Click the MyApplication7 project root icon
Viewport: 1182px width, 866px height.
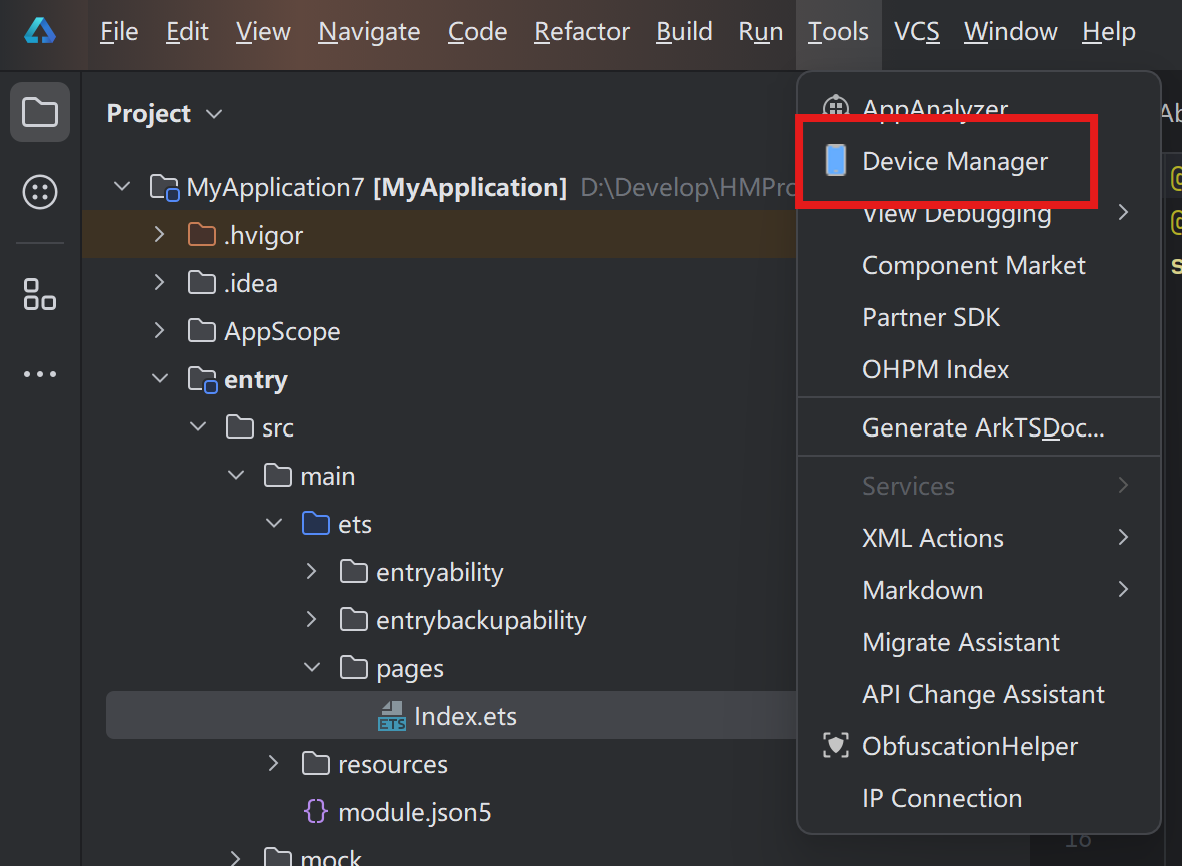164,187
